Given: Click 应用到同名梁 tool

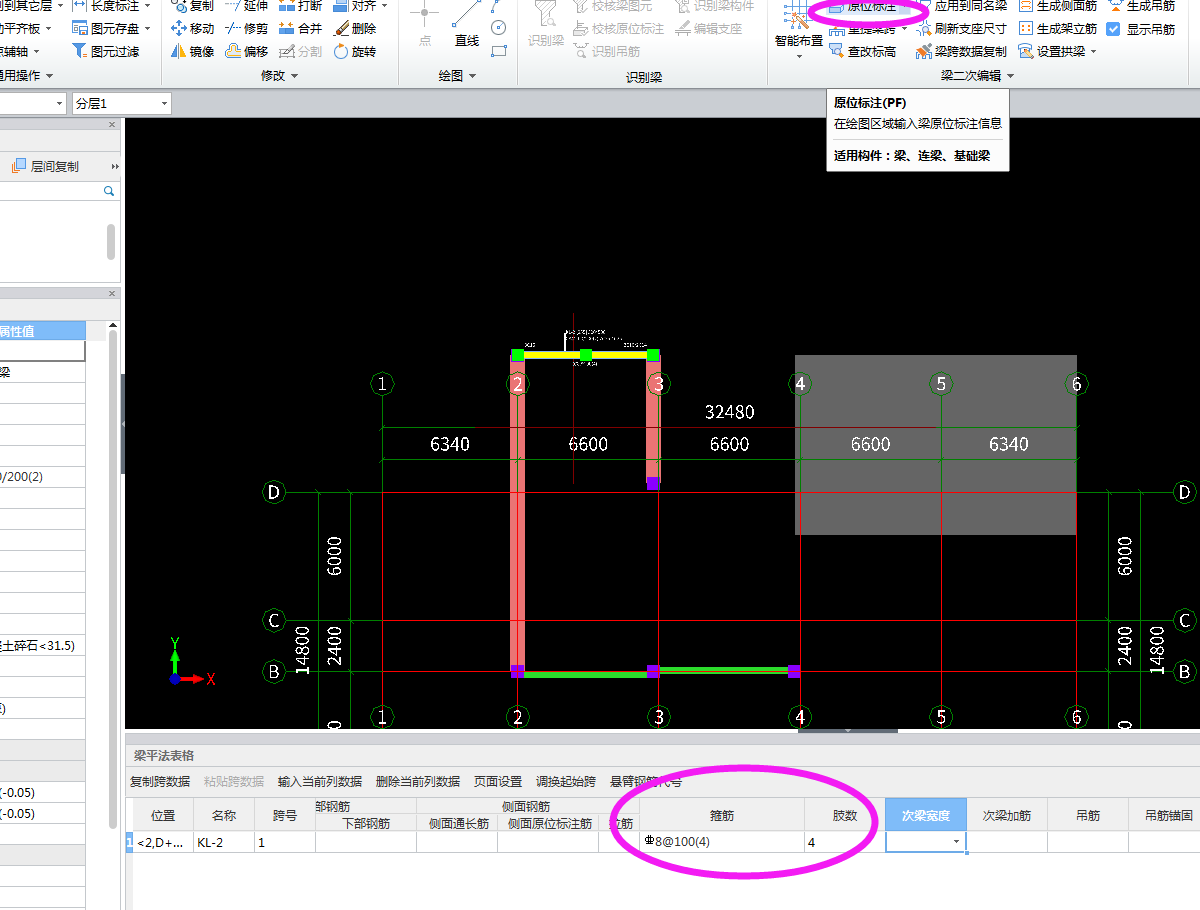Looking at the screenshot, I should (960, 6).
